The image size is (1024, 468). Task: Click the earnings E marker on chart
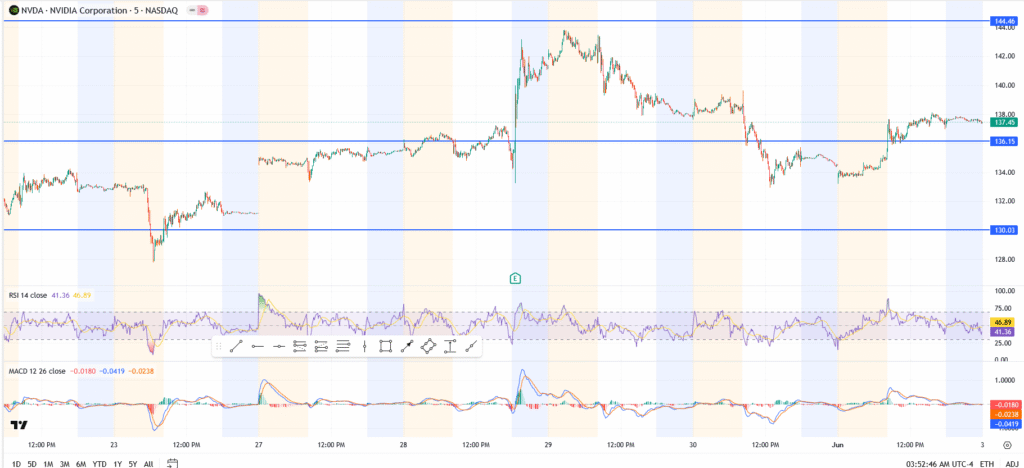click(x=515, y=277)
